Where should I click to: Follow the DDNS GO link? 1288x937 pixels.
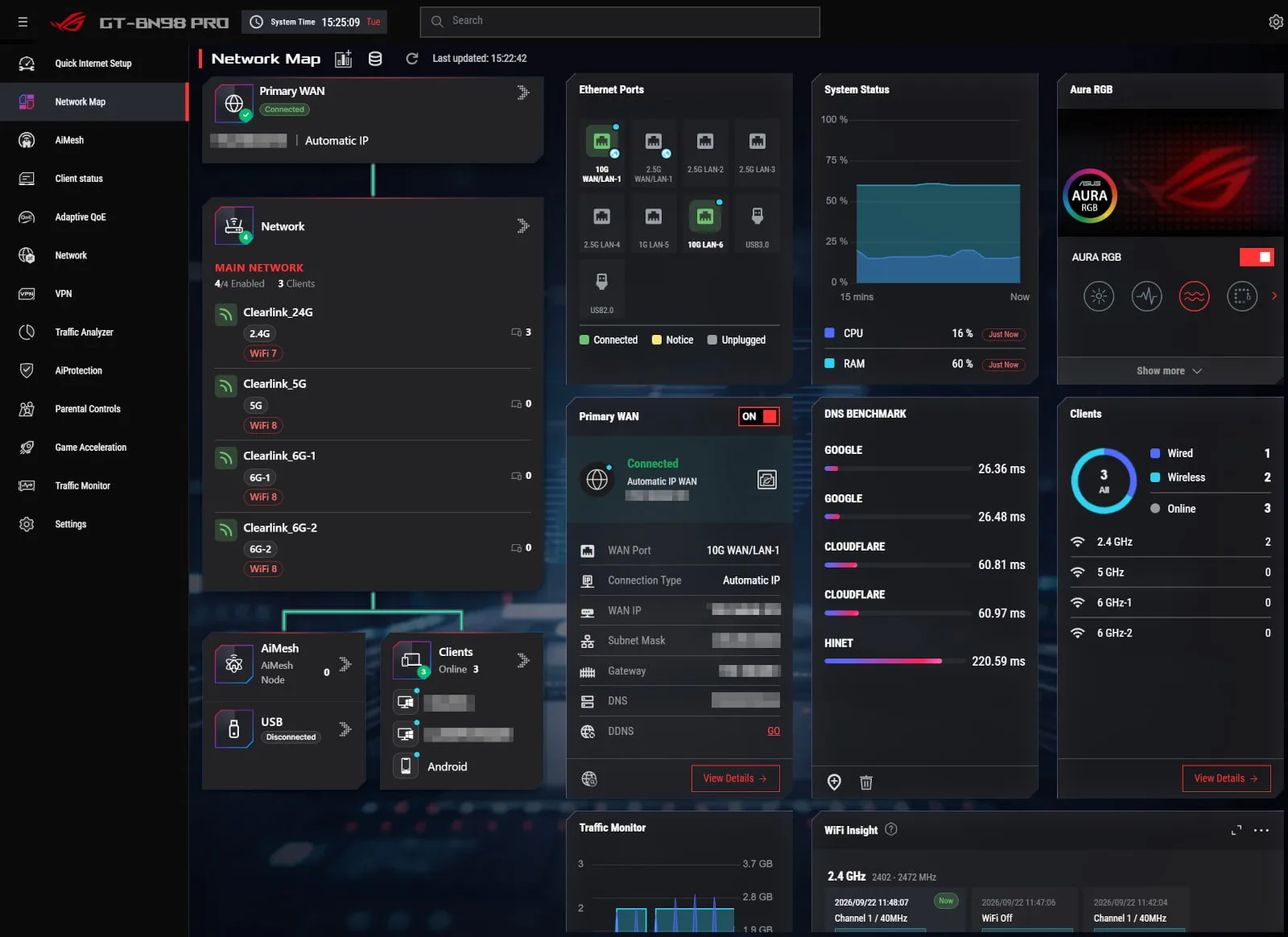tap(774, 731)
